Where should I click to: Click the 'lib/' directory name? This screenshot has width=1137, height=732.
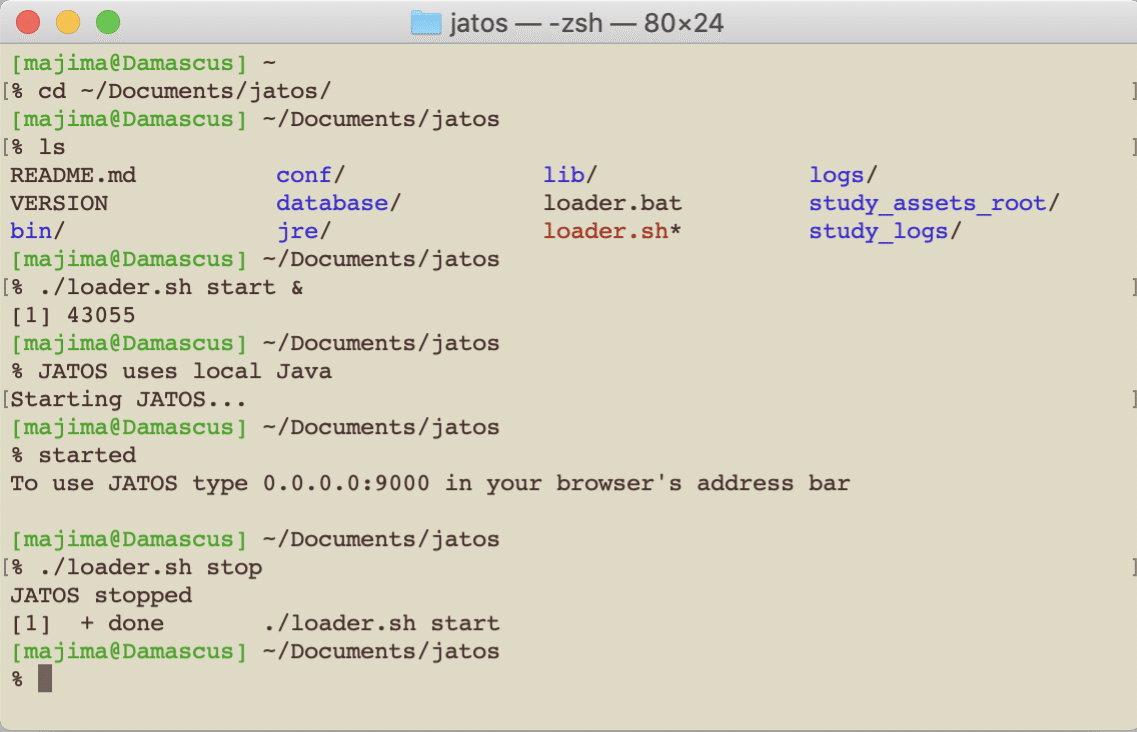(570, 176)
